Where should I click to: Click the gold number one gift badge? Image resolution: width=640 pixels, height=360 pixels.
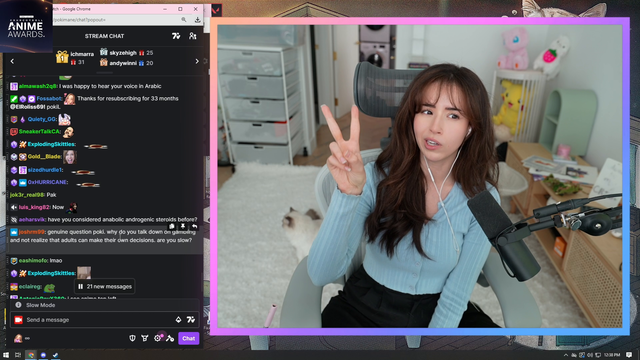pos(62,57)
